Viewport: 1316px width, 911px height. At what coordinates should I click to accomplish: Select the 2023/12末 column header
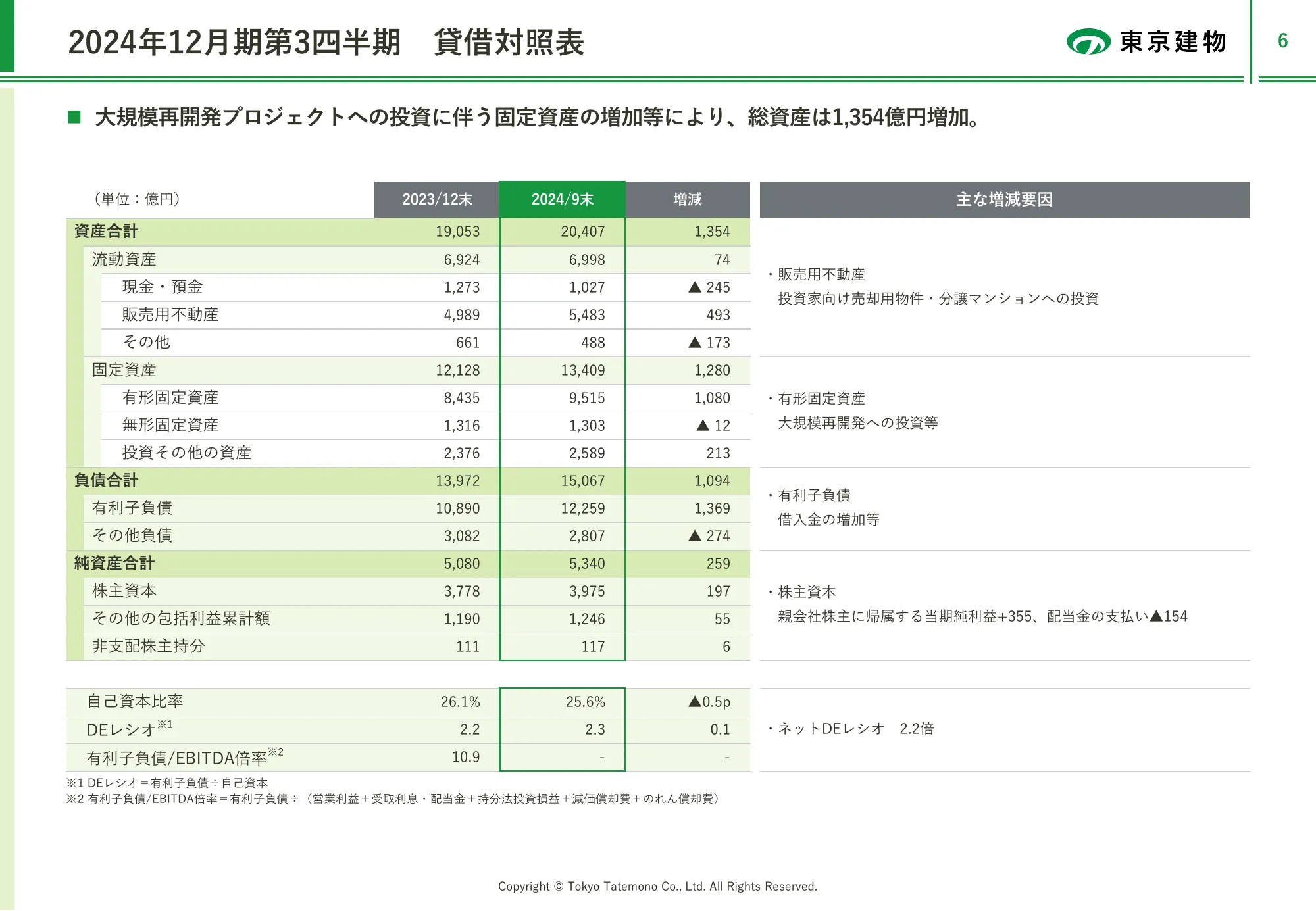tap(437, 199)
